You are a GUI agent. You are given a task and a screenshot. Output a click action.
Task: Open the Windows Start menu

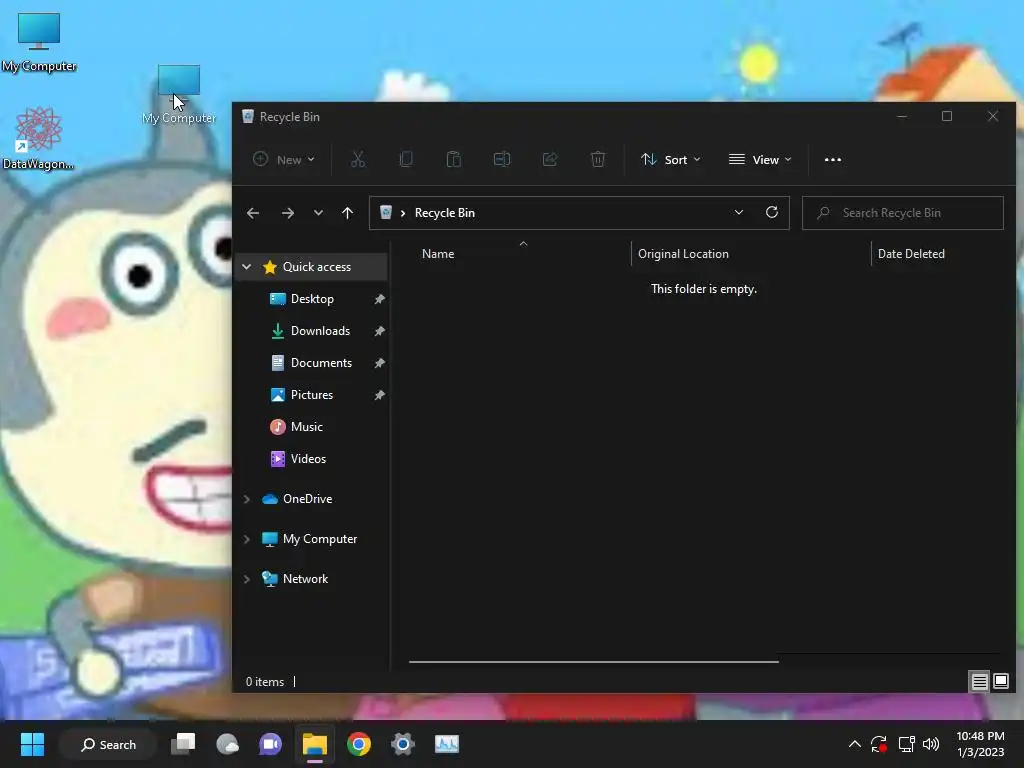32,744
